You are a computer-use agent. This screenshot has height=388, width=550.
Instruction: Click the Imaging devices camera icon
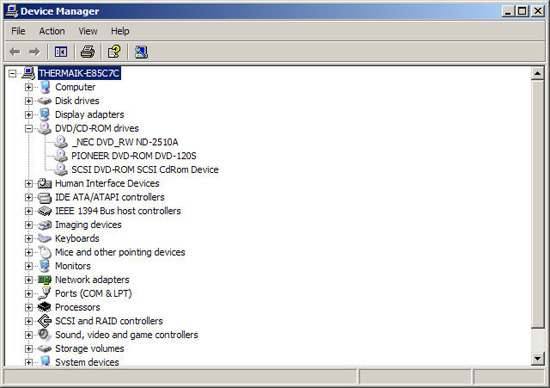click(x=45, y=225)
